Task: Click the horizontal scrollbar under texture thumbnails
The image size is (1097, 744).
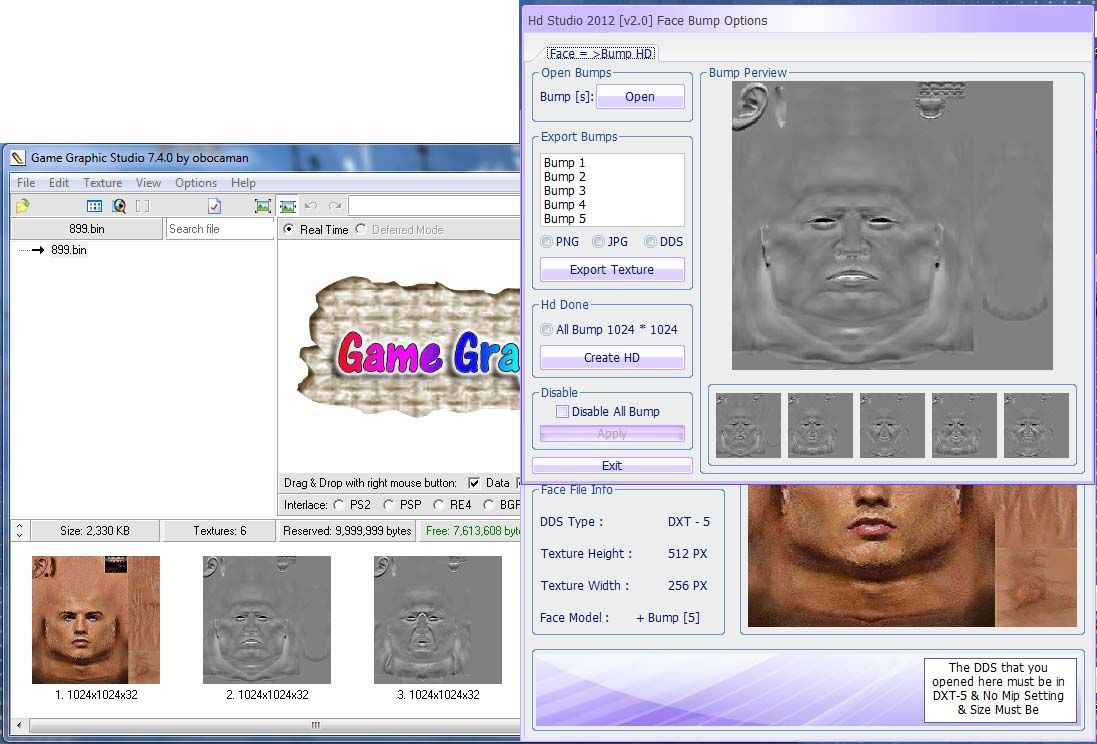Action: (315, 725)
